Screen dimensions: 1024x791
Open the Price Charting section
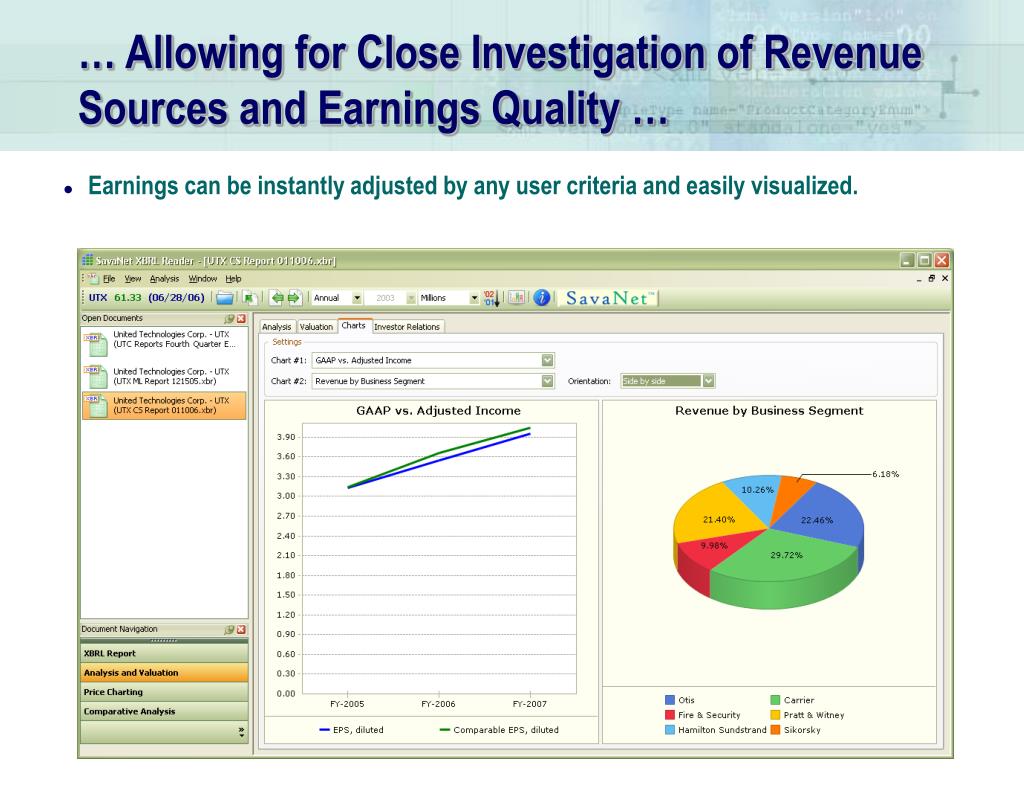[x=164, y=692]
